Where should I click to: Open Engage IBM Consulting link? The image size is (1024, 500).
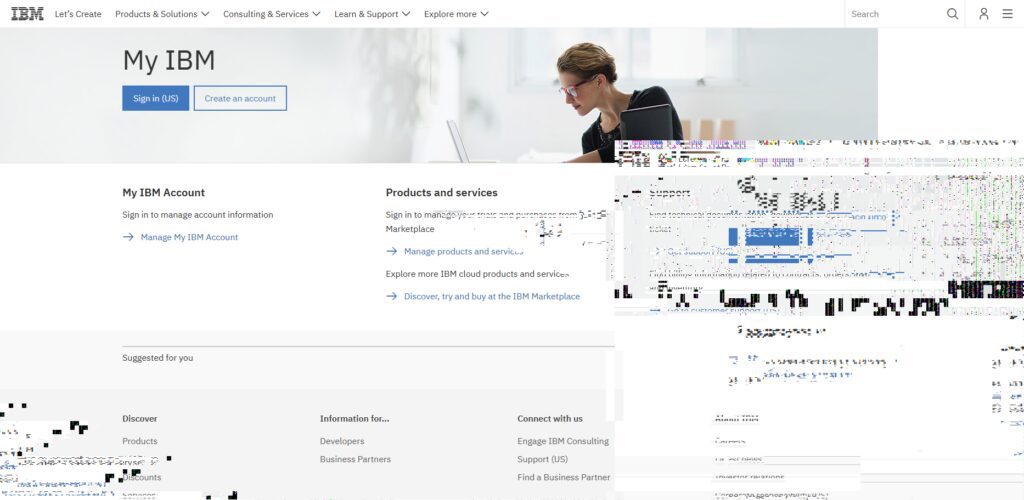click(563, 441)
